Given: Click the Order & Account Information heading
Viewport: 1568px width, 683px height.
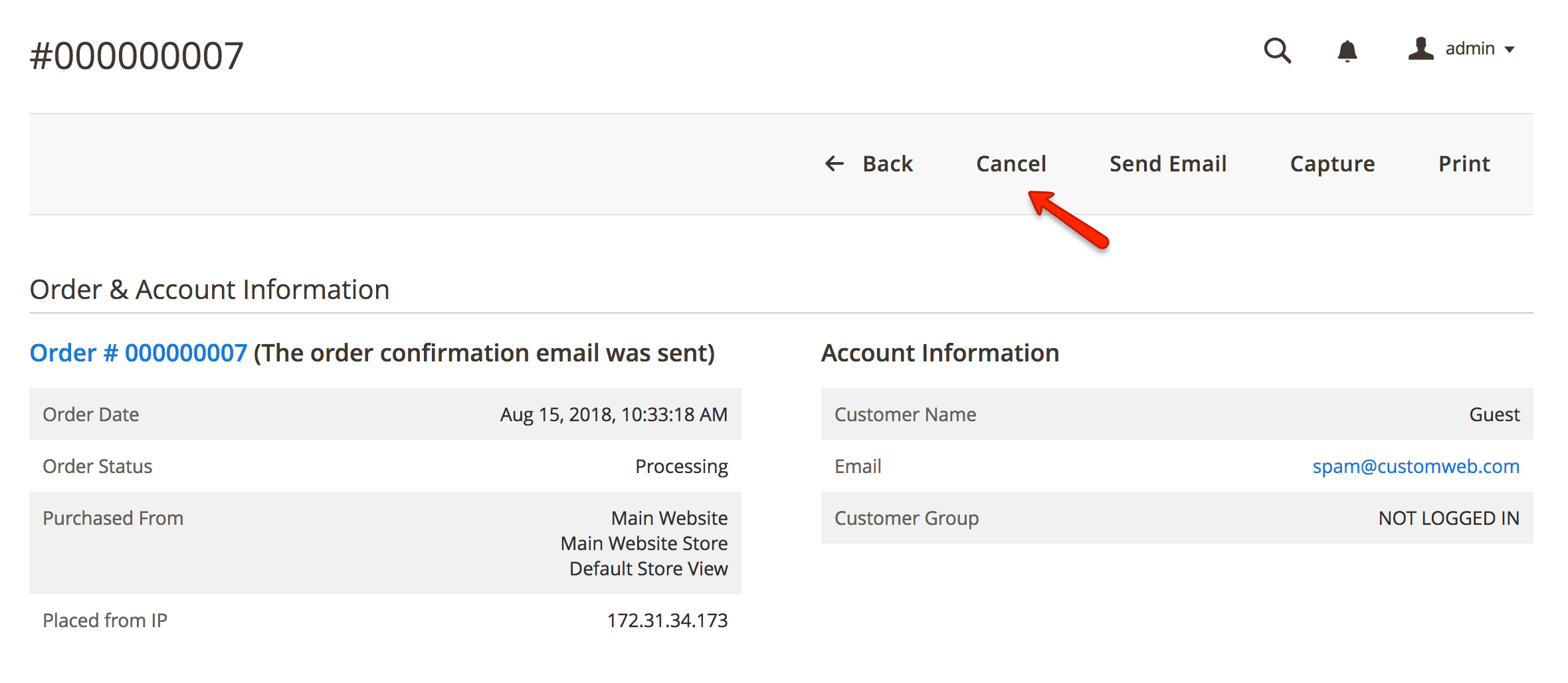Looking at the screenshot, I should [x=209, y=288].
